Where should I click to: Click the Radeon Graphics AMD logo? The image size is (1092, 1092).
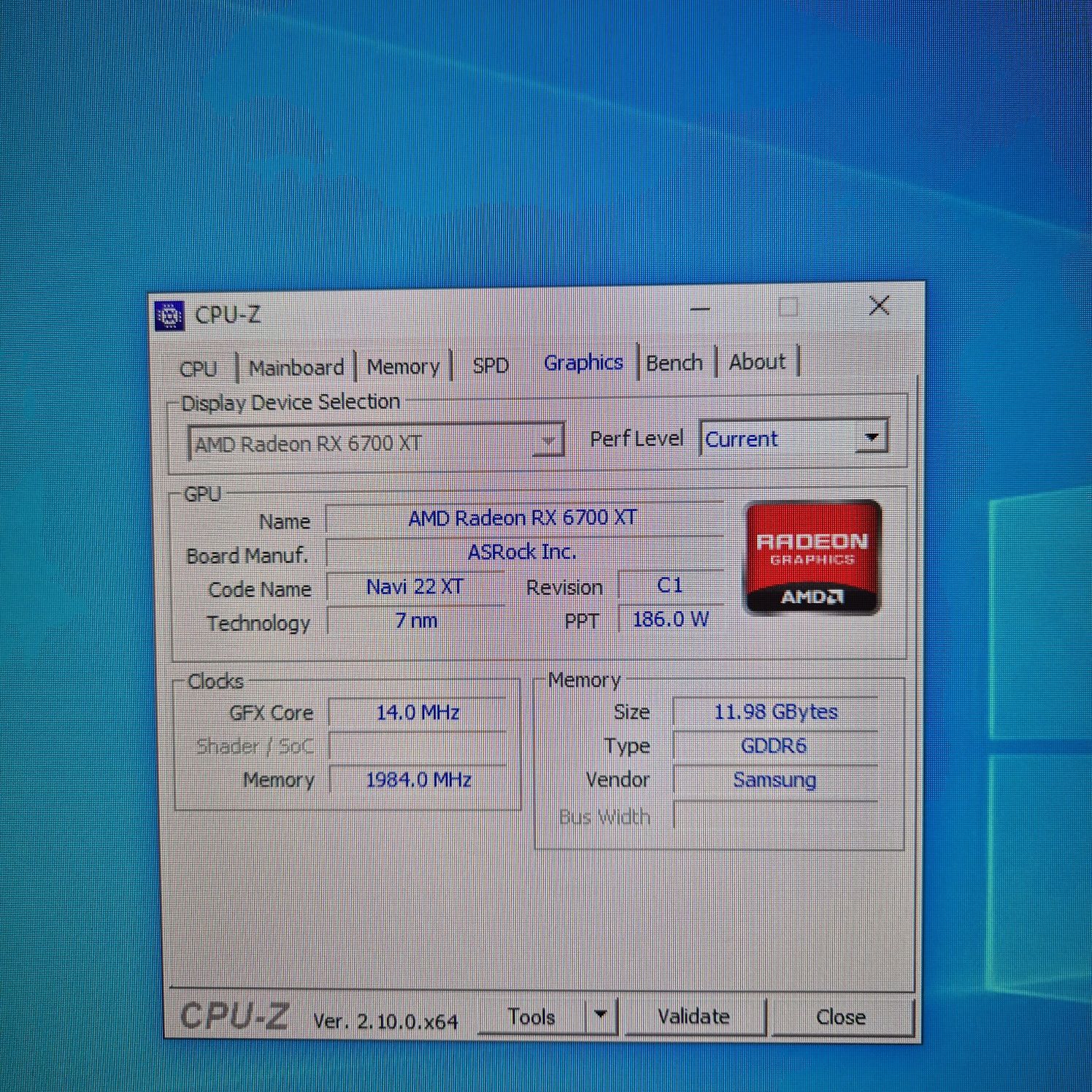tap(813, 557)
